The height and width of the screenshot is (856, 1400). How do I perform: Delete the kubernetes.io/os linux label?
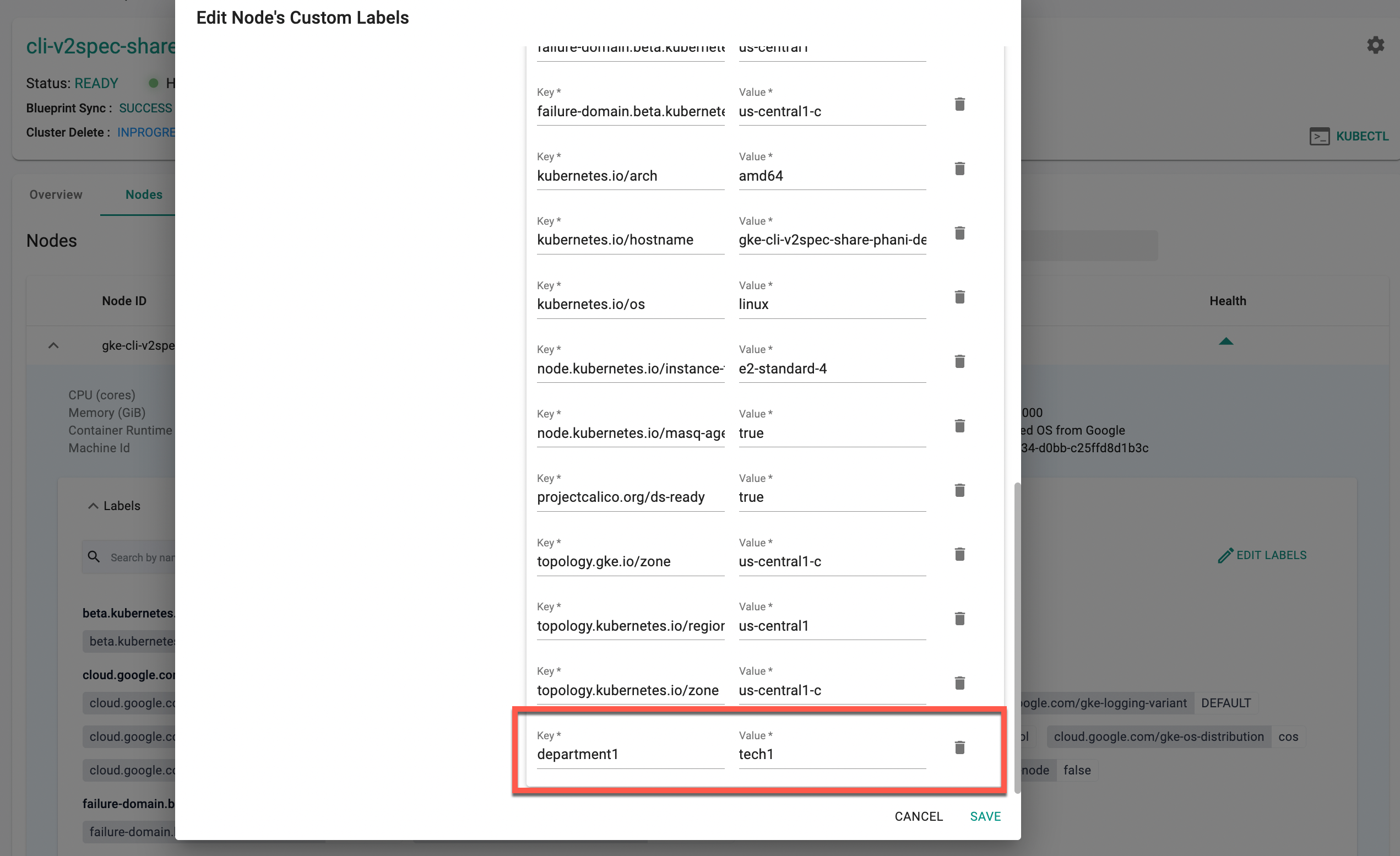tap(959, 297)
